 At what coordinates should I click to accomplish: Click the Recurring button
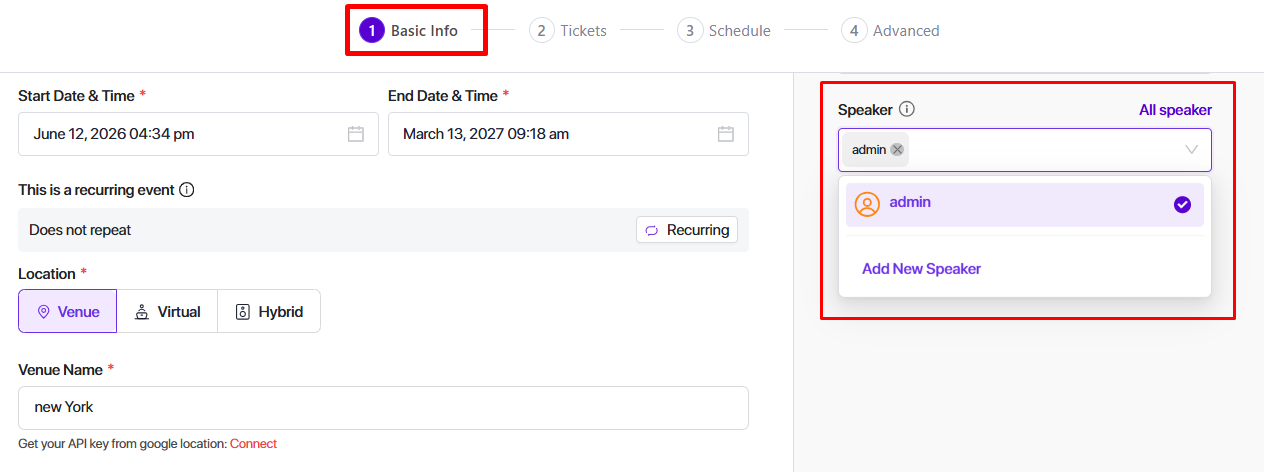(687, 230)
